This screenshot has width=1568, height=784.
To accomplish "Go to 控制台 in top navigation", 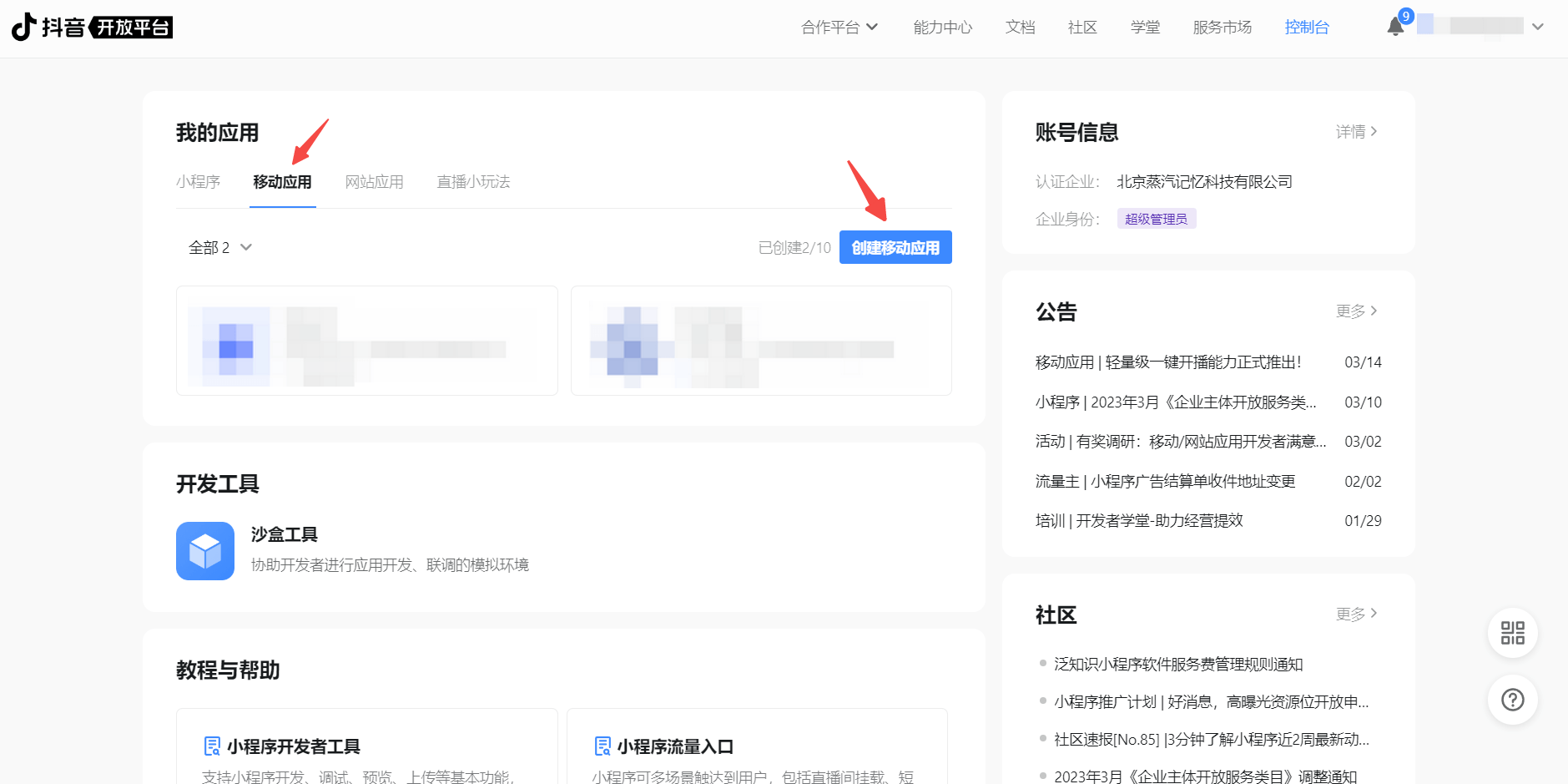I will 1306,27.
